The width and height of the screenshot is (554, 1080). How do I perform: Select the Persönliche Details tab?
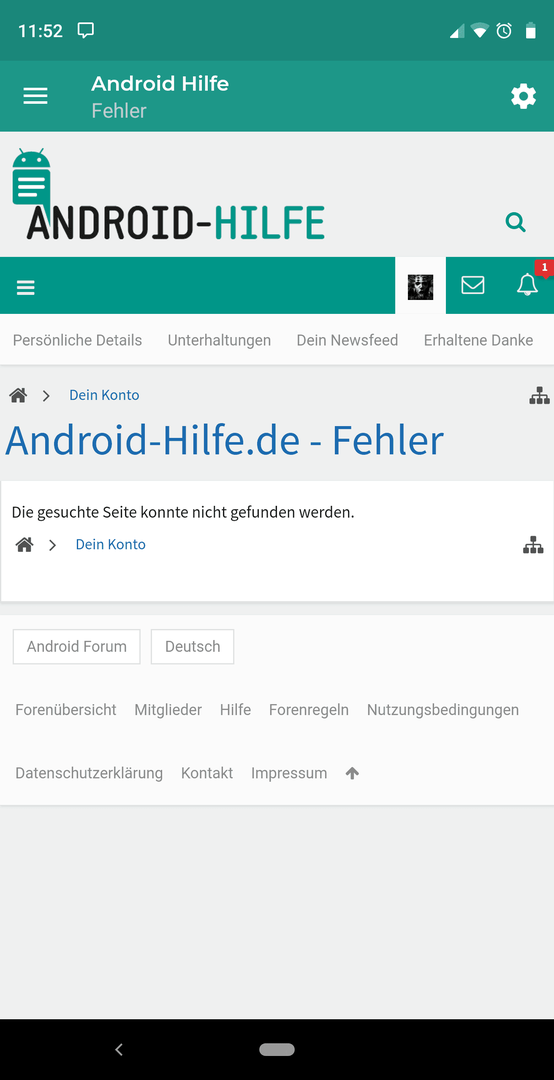[77, 340]
